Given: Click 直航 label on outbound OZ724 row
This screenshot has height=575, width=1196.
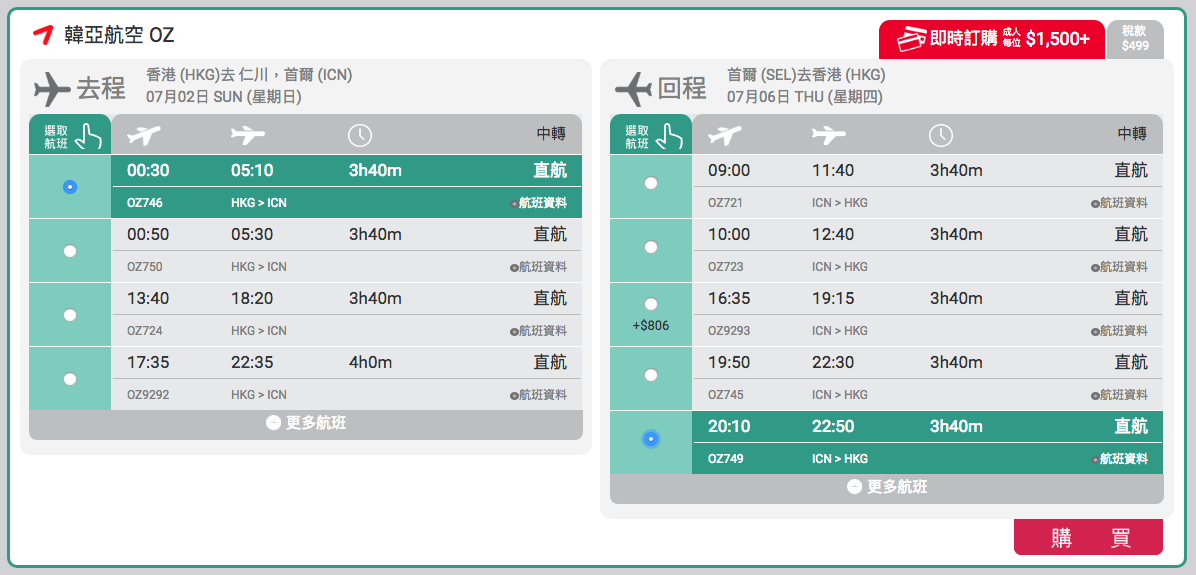Looking at the screenshot, I should (550, 298).
